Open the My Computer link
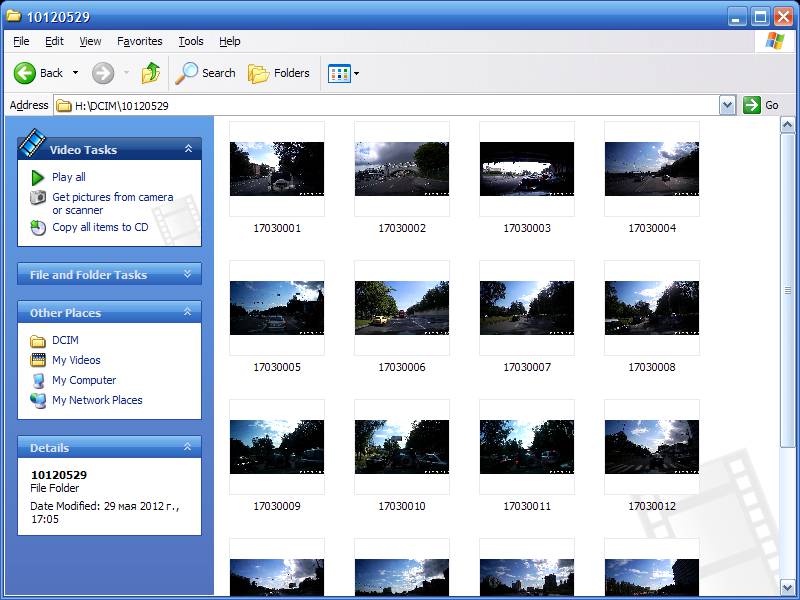This screenshot has width=800, height=600. point(84,380)
